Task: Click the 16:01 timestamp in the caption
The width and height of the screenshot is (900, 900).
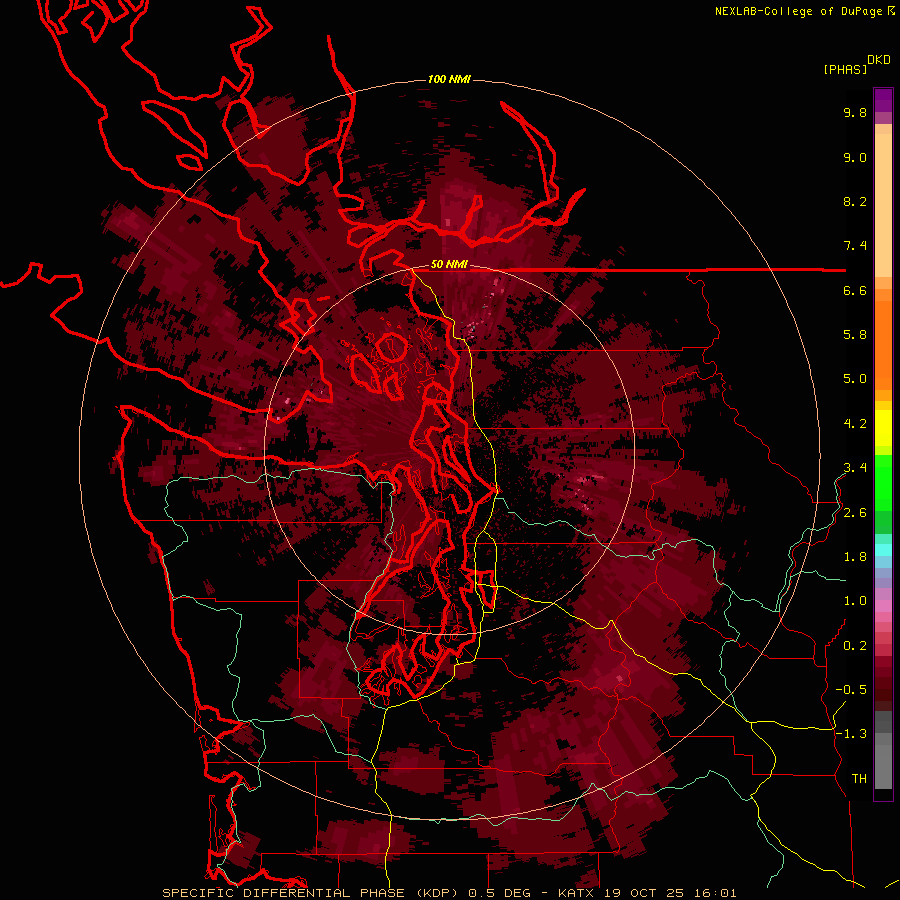Action: tap(716, 893)
